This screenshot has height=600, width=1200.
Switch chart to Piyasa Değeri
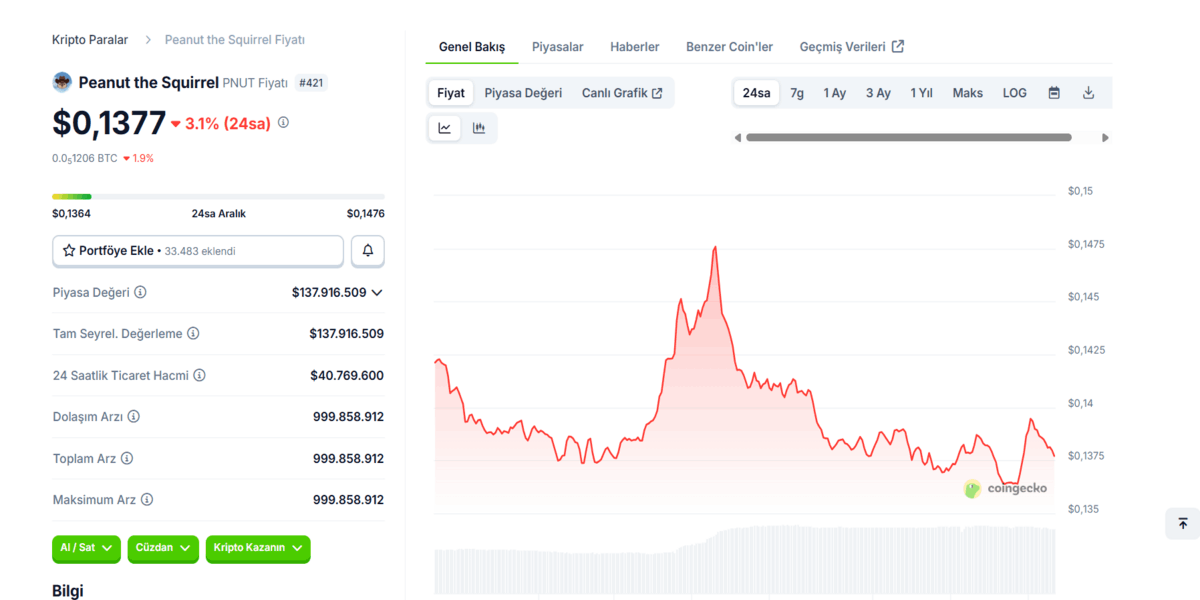click(523, 93)
